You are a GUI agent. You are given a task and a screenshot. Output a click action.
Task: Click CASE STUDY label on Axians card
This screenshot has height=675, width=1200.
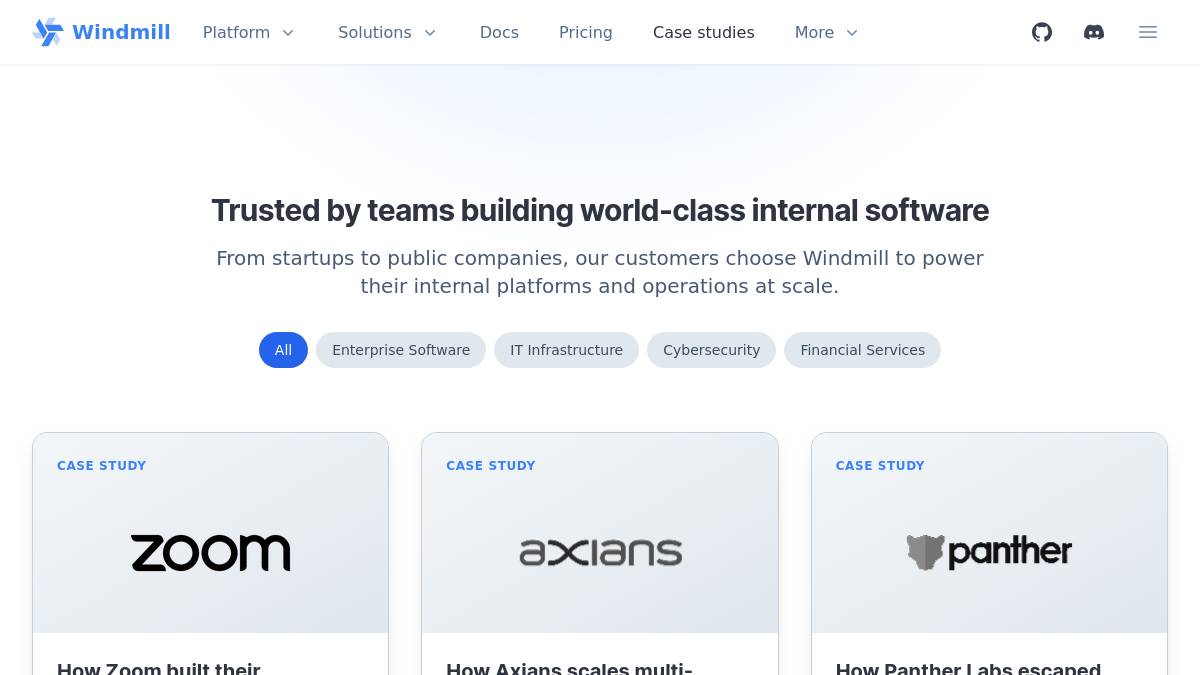click(491, 466)
